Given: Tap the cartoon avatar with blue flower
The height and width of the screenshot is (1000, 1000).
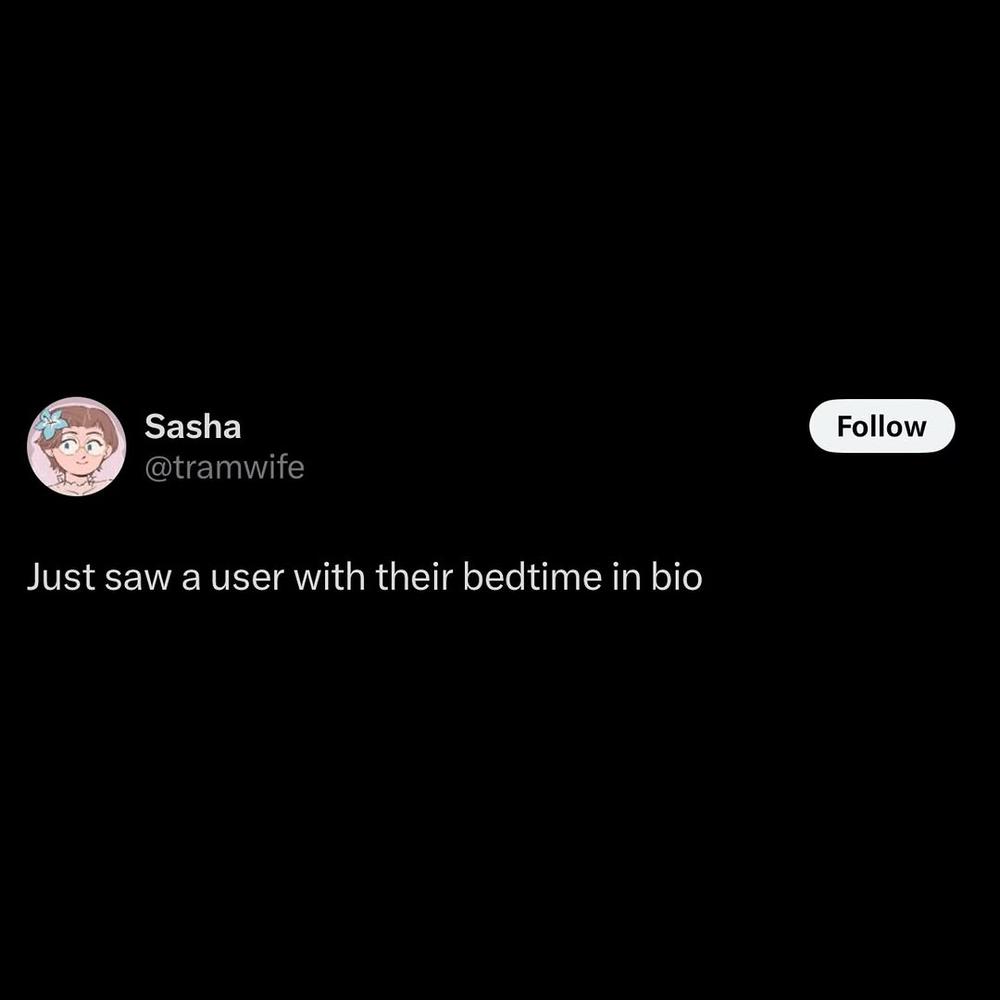Looking at the screenshot, I should 77,446.
